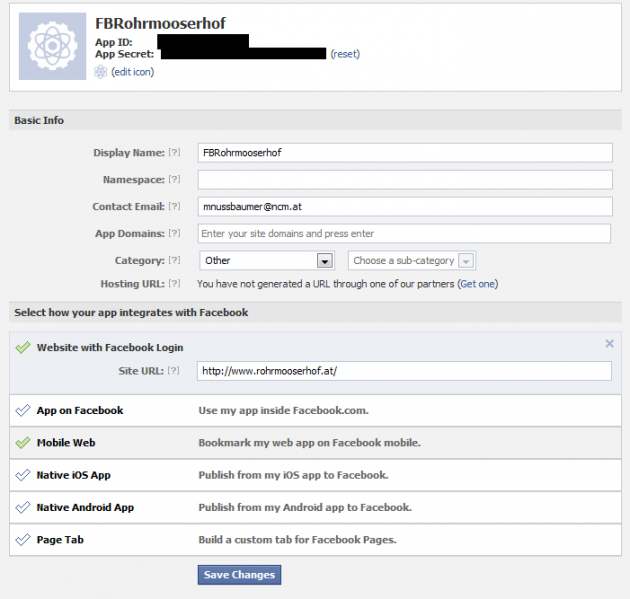Screen dimensions: 630x599
Task: Toggle the Mobile Web checkmark
Action: [23, 443]
